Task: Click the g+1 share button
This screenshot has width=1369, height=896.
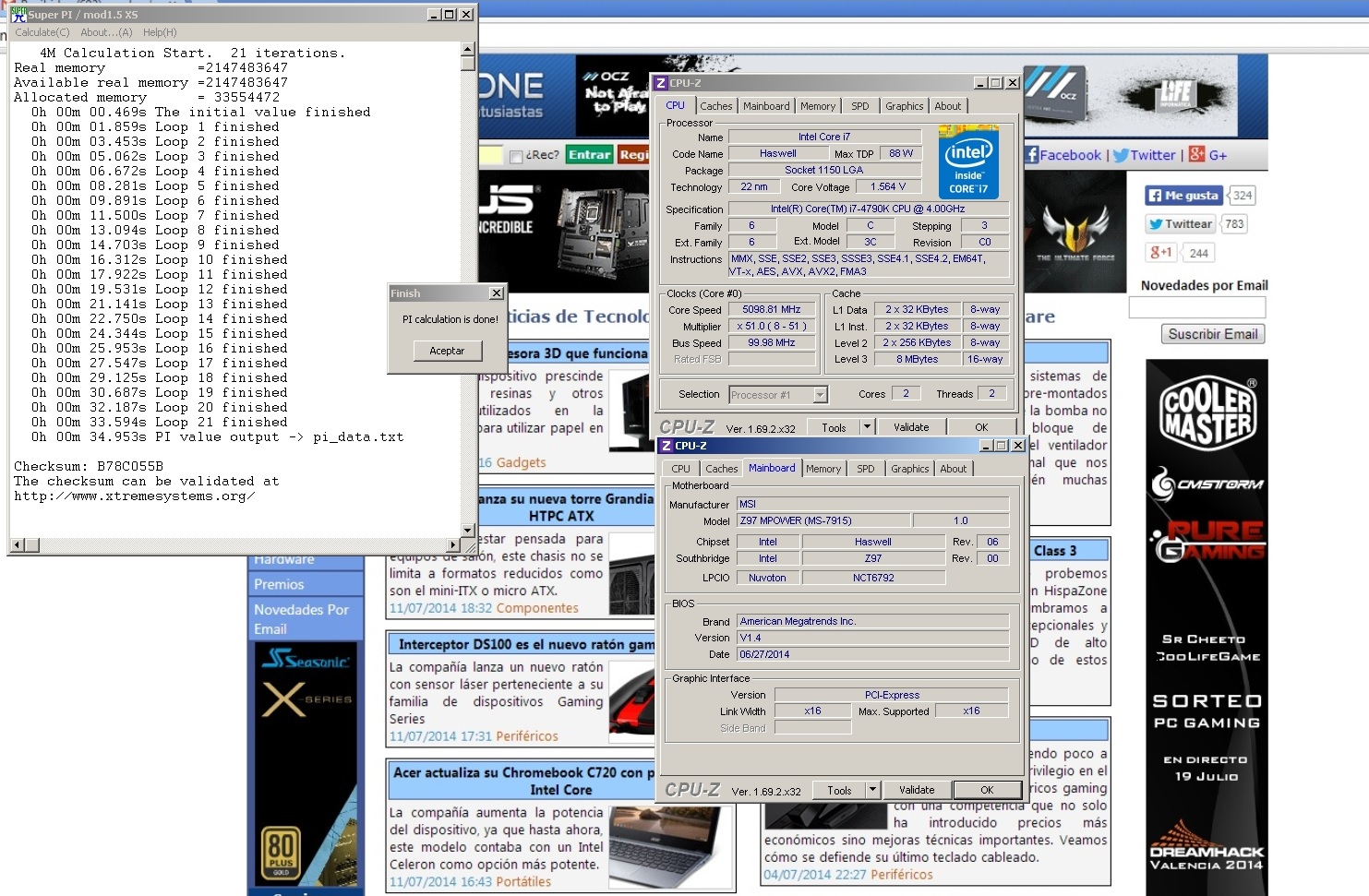Action: click(x=1160, y=252)
